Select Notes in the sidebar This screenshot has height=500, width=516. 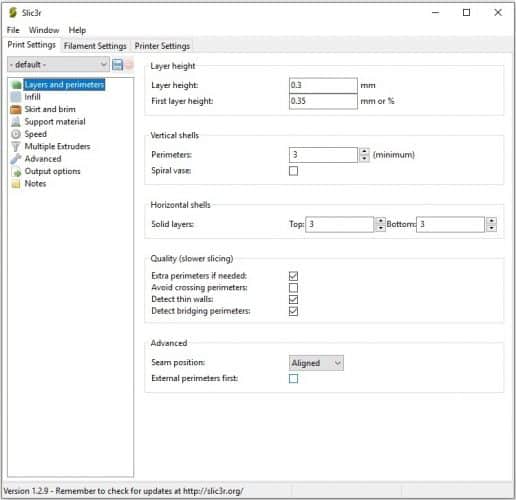point(35,184)
